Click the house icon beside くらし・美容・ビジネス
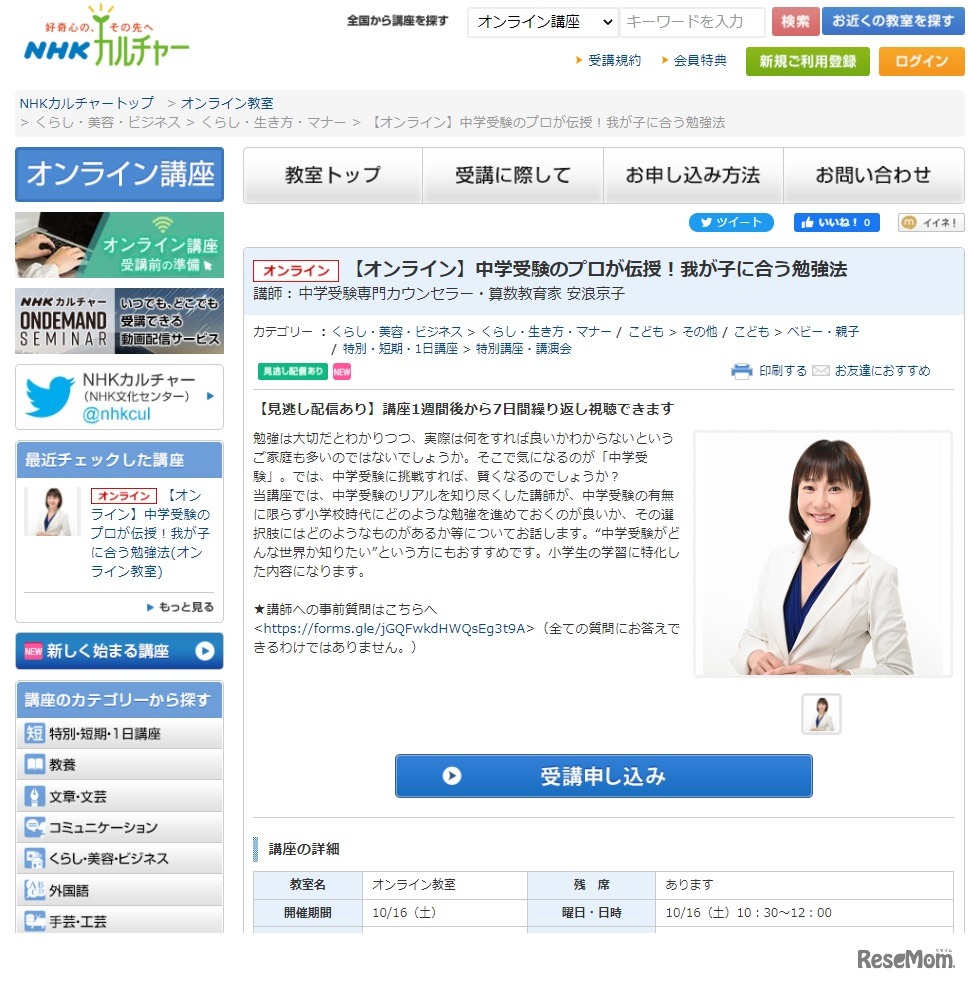The image size is (968, 982). [x=35, y=858]
